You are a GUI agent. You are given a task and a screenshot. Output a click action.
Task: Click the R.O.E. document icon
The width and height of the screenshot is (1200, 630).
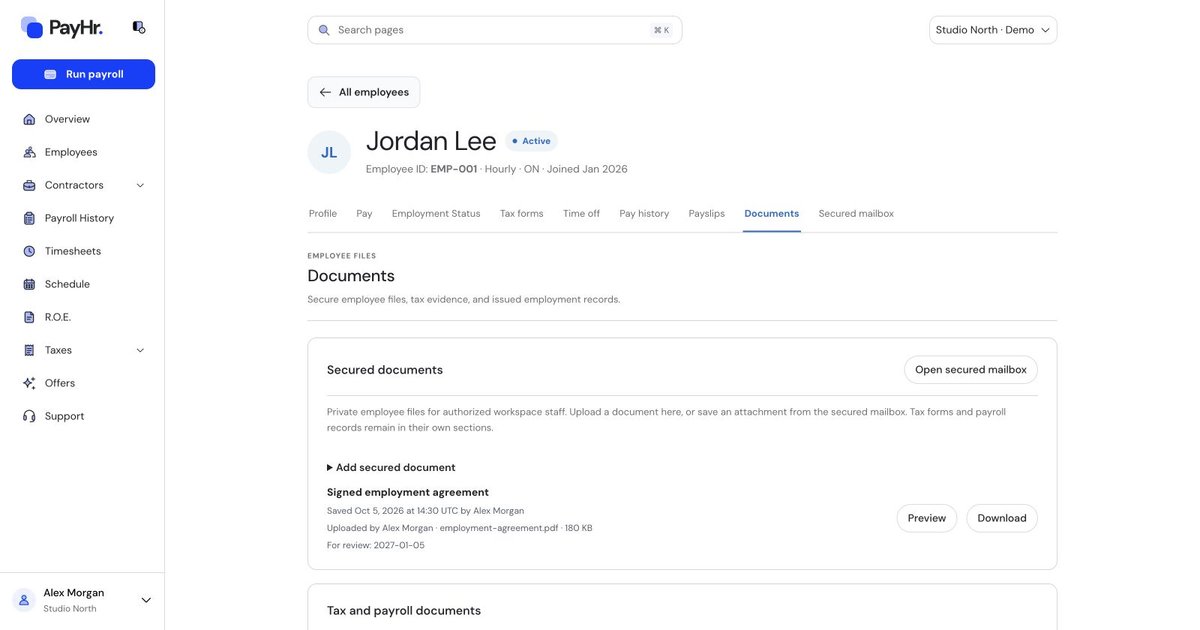[x=29, y=317]
